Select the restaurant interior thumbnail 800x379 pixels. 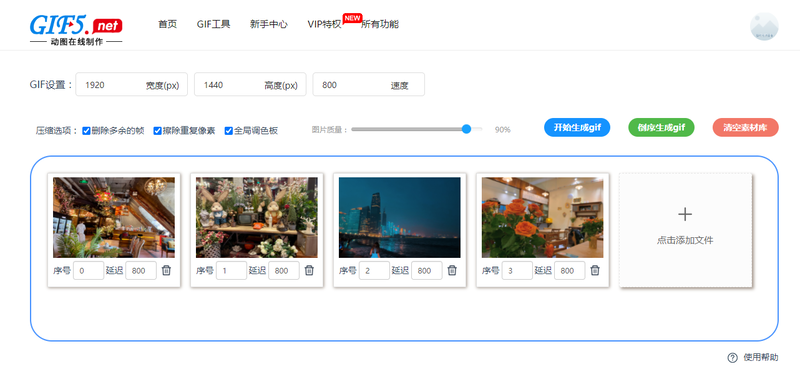[x=114, y=217]
